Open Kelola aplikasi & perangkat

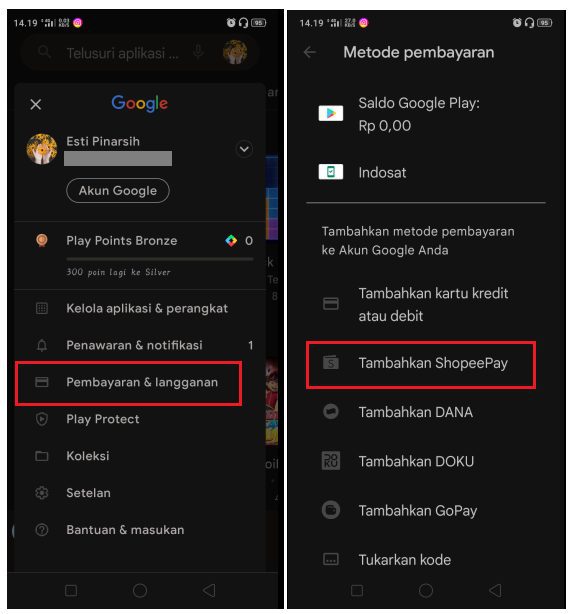(x=141, y=309)
